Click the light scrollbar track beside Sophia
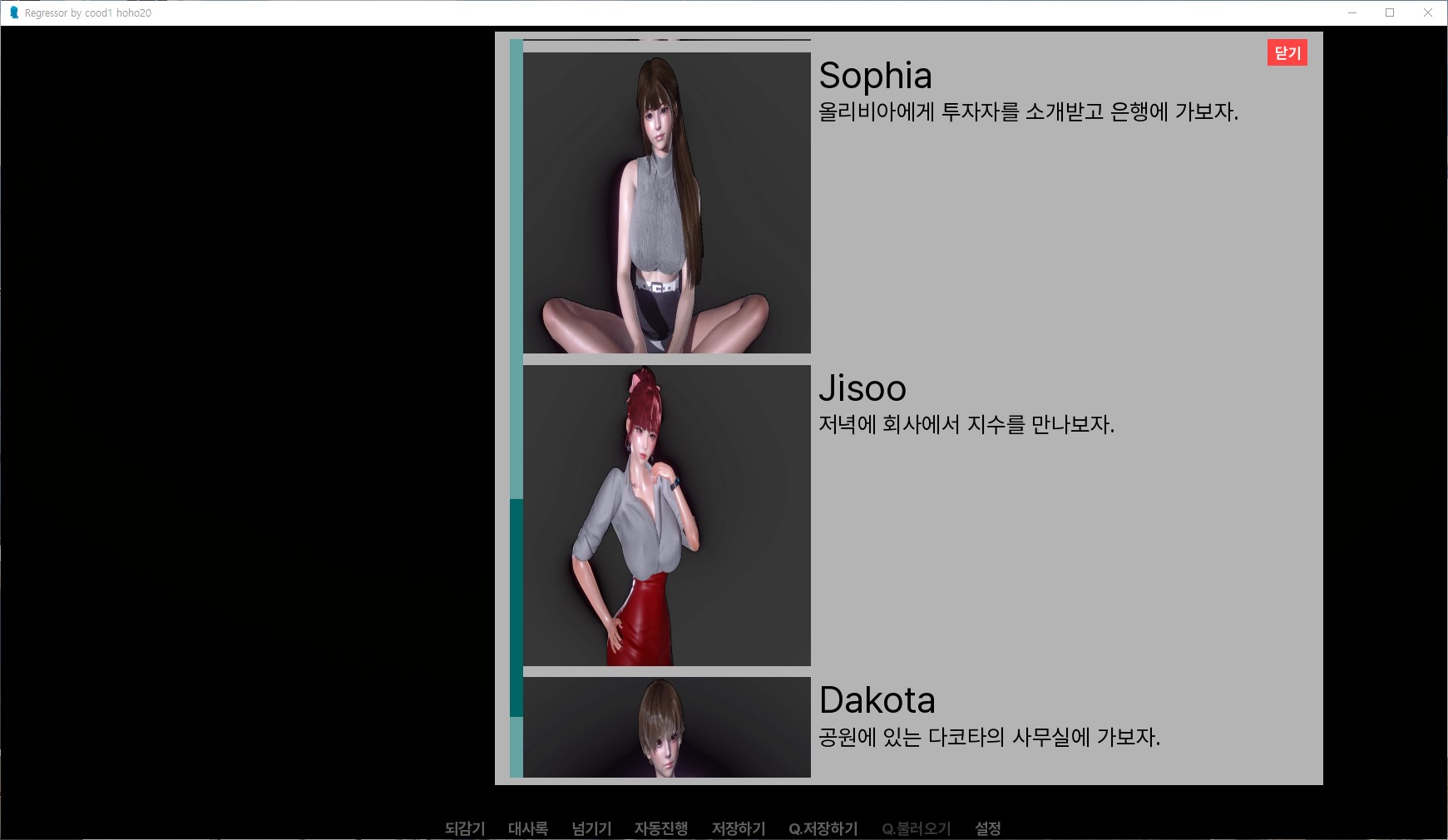This screenshot has height=840, width=1448. [x=516, y=250]
